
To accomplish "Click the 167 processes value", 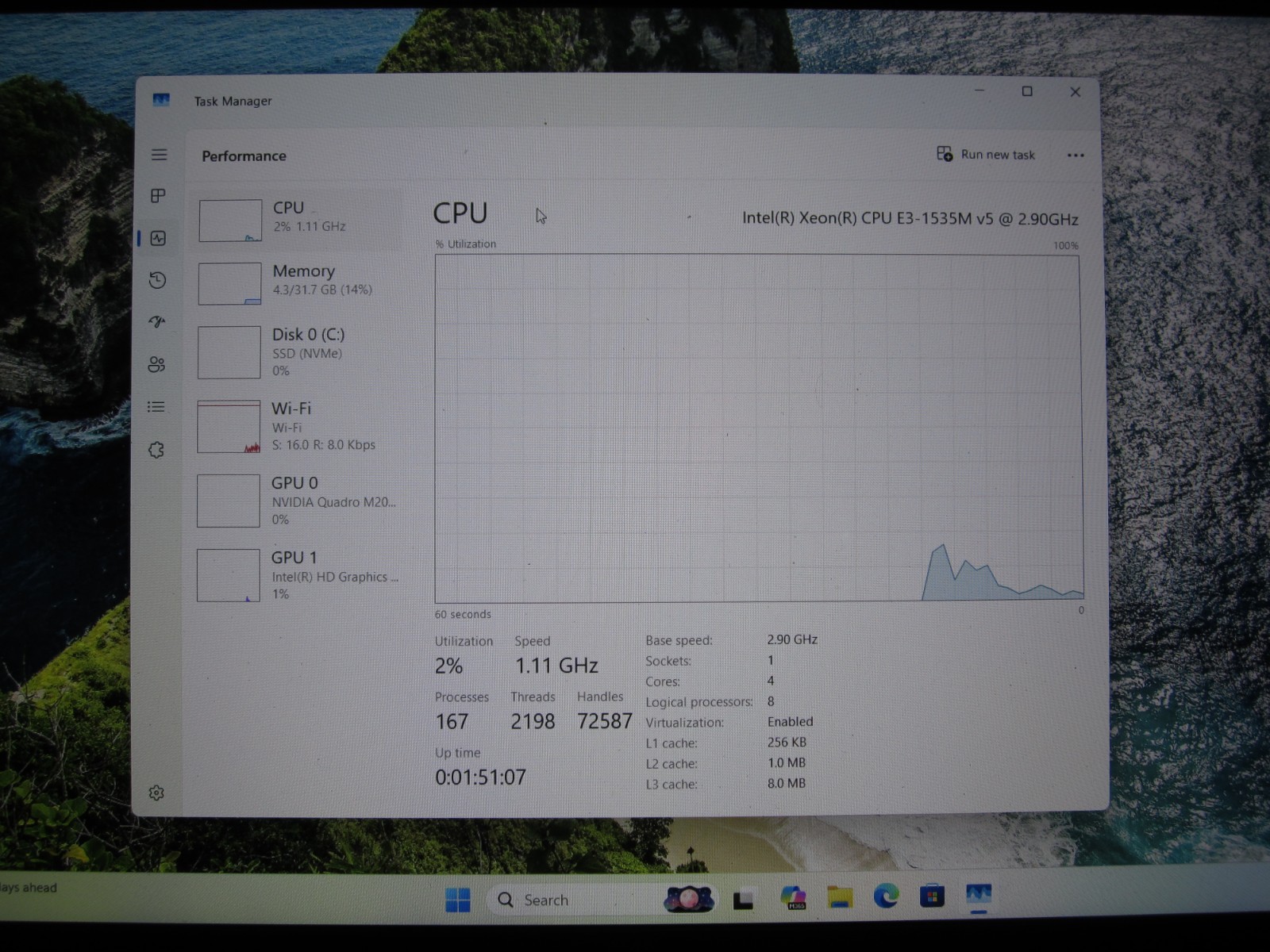I will [x=452, y=722].
